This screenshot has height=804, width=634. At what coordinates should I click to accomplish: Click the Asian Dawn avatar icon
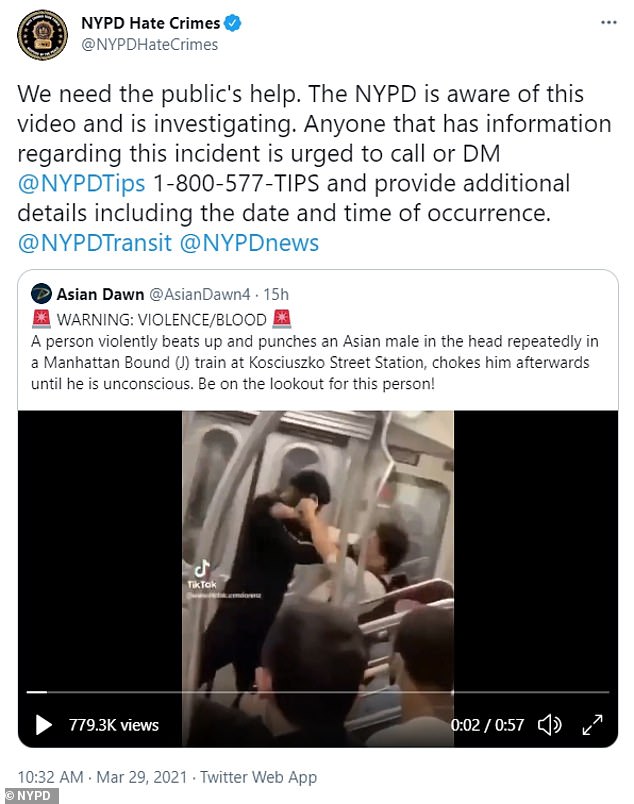(x=41, y=294)
